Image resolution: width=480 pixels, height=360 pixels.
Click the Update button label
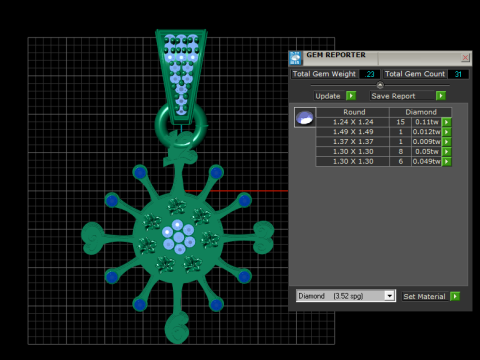(x=328, y=96)
